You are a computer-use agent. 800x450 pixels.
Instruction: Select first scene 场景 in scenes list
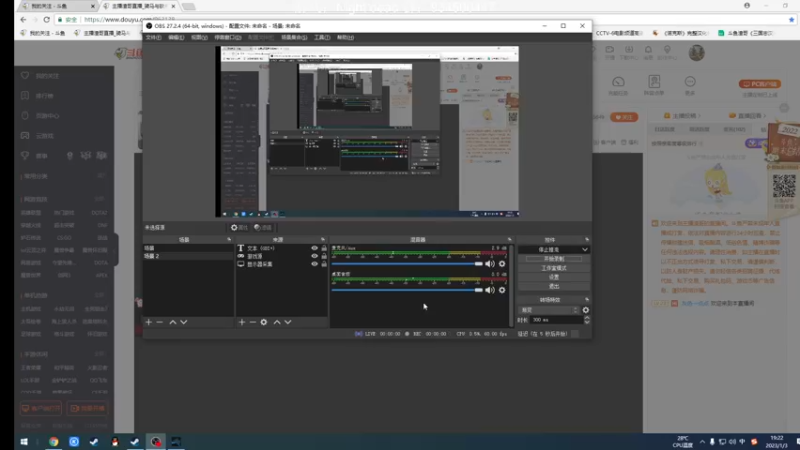click(x=188, y=248)
